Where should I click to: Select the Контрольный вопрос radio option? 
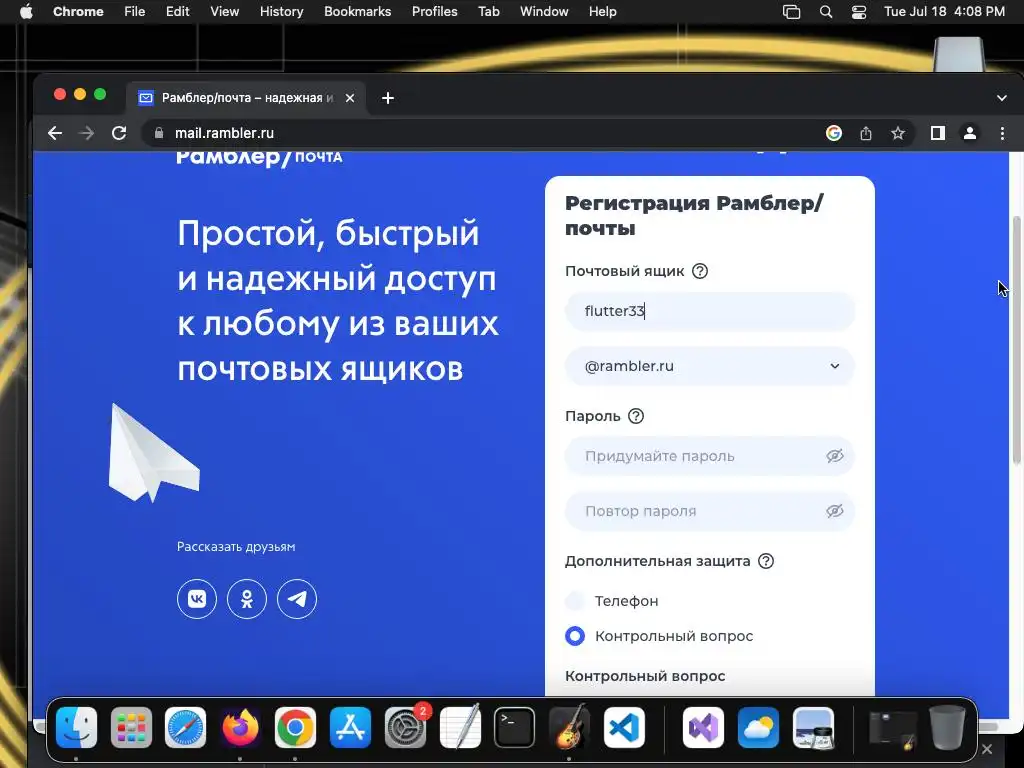(575, 636)
